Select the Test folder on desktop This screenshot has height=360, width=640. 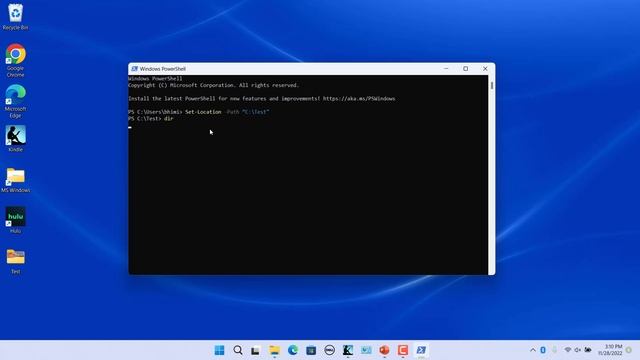tap(16, 261)
